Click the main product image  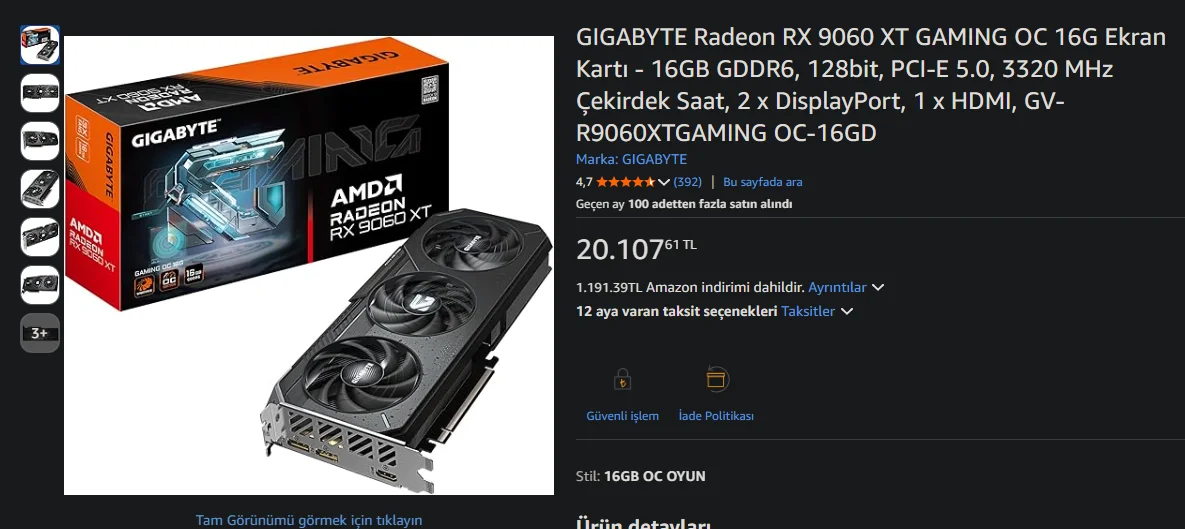tap(308, 265)
